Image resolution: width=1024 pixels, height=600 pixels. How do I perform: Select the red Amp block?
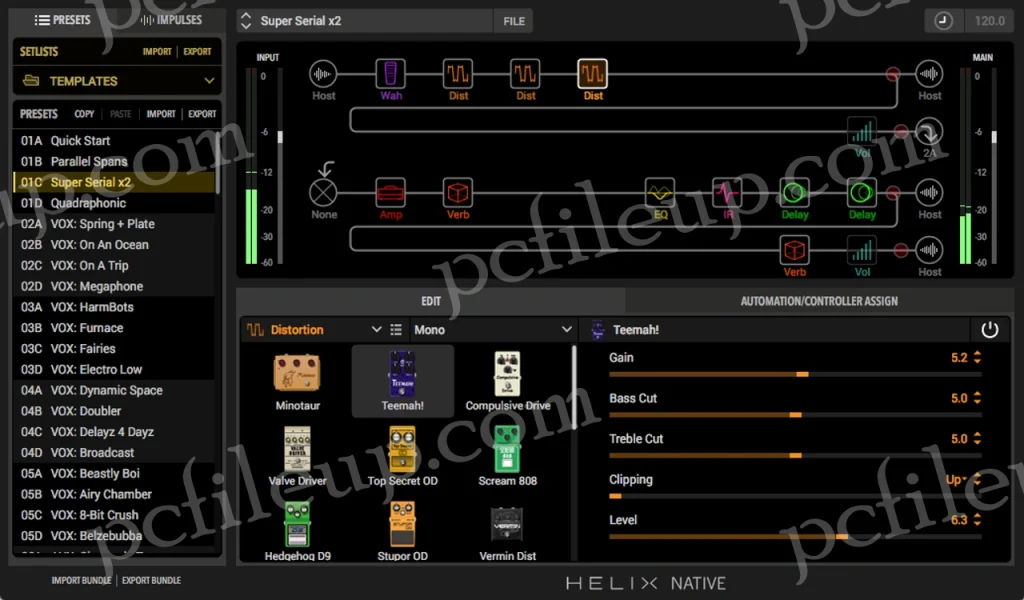(x=391, y=193)
